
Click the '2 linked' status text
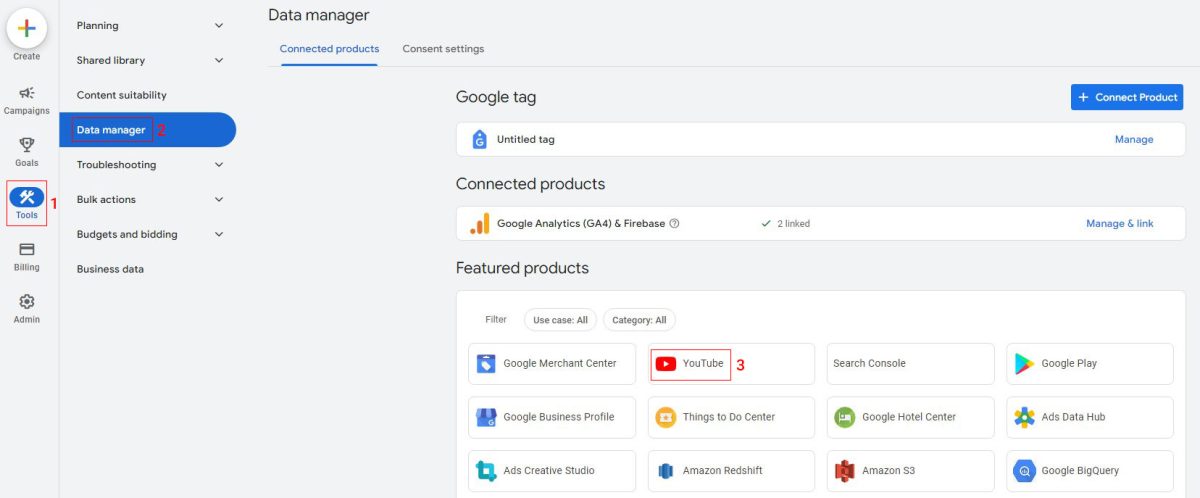(x=793, y=224)
